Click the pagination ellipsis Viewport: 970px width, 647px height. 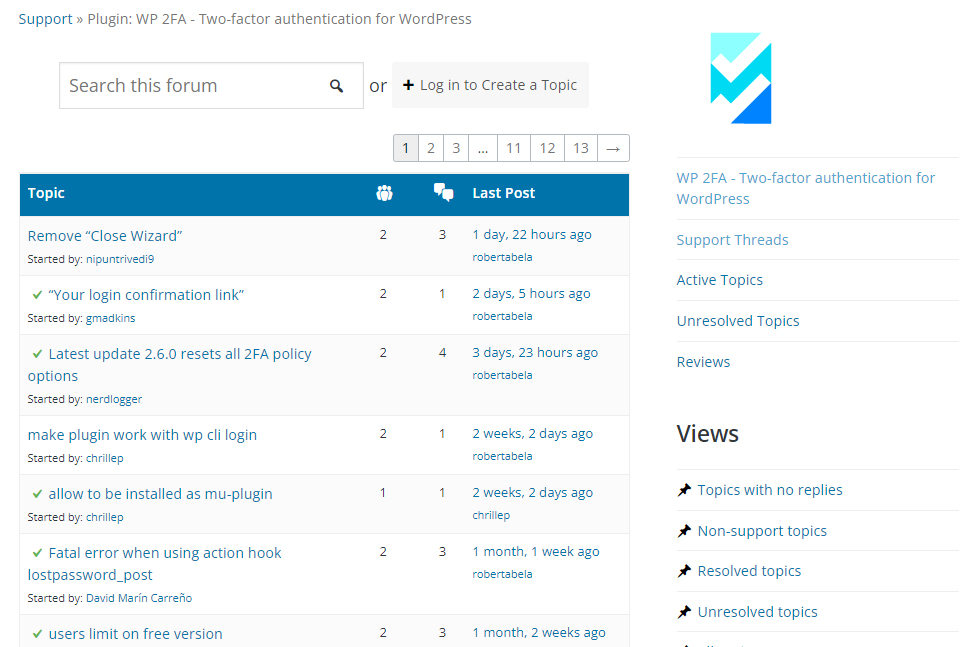point(483,148)
